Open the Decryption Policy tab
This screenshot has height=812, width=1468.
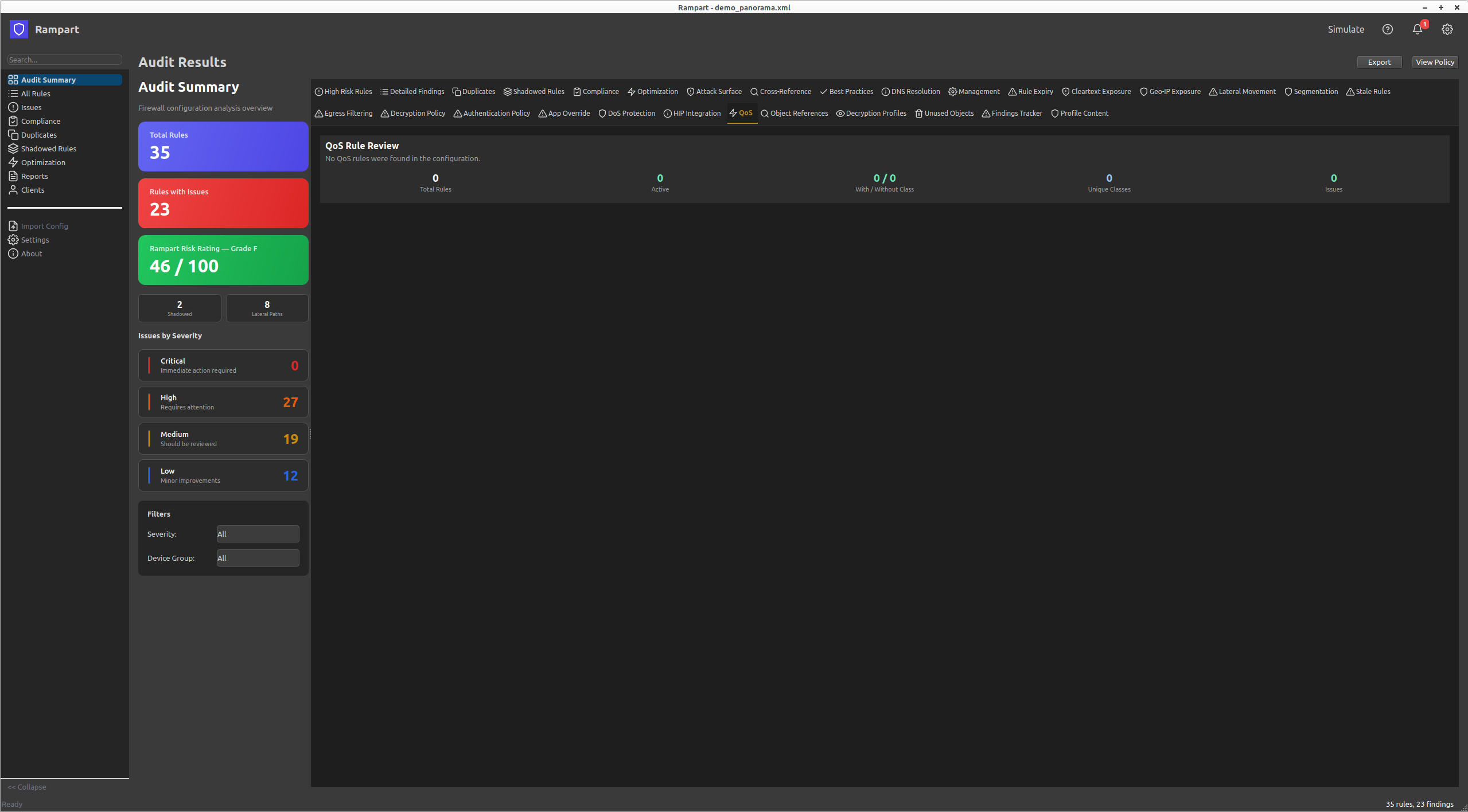413,114
